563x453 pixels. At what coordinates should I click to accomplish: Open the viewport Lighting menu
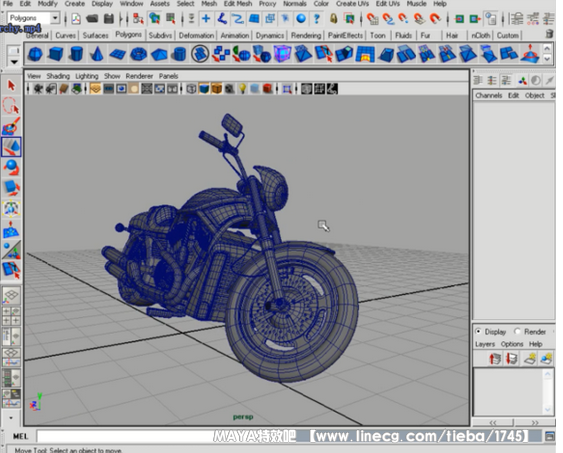(87, 76)
